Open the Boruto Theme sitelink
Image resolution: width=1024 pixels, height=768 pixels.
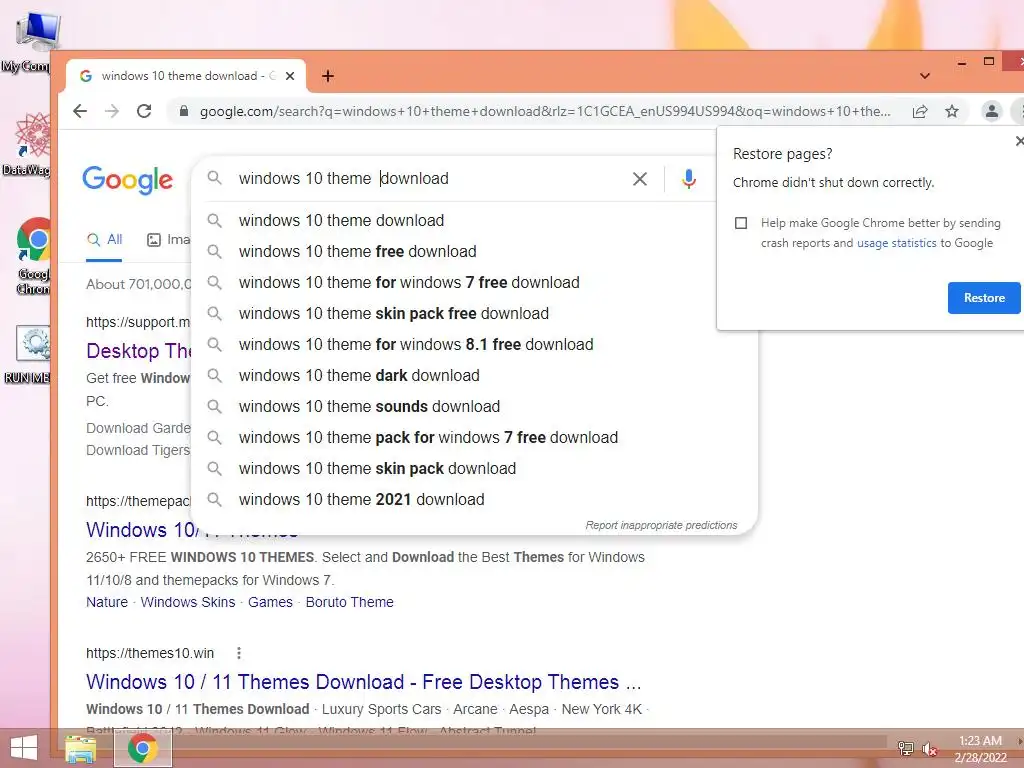click(349, 602)
